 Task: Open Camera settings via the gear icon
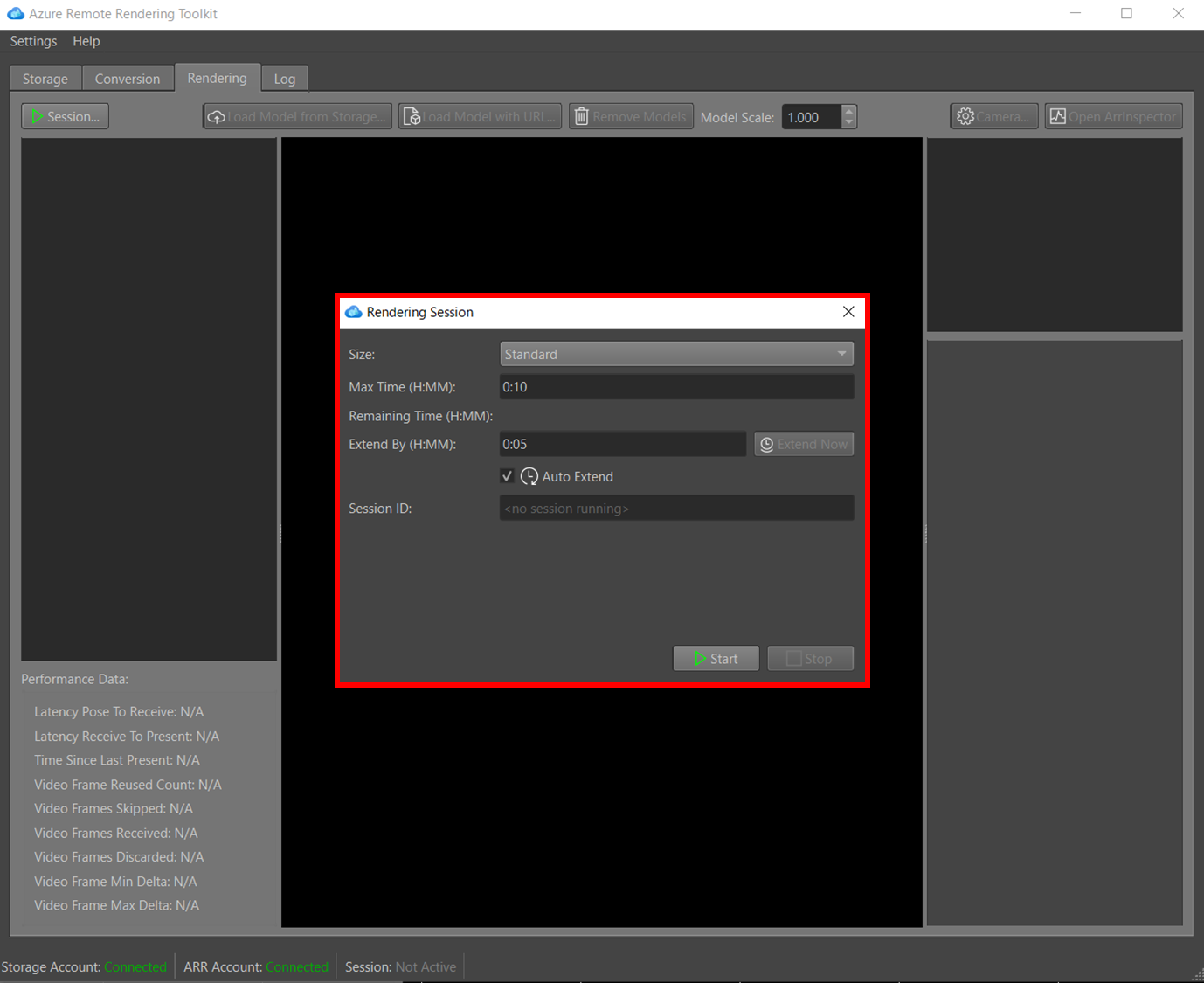click(965, 115)
